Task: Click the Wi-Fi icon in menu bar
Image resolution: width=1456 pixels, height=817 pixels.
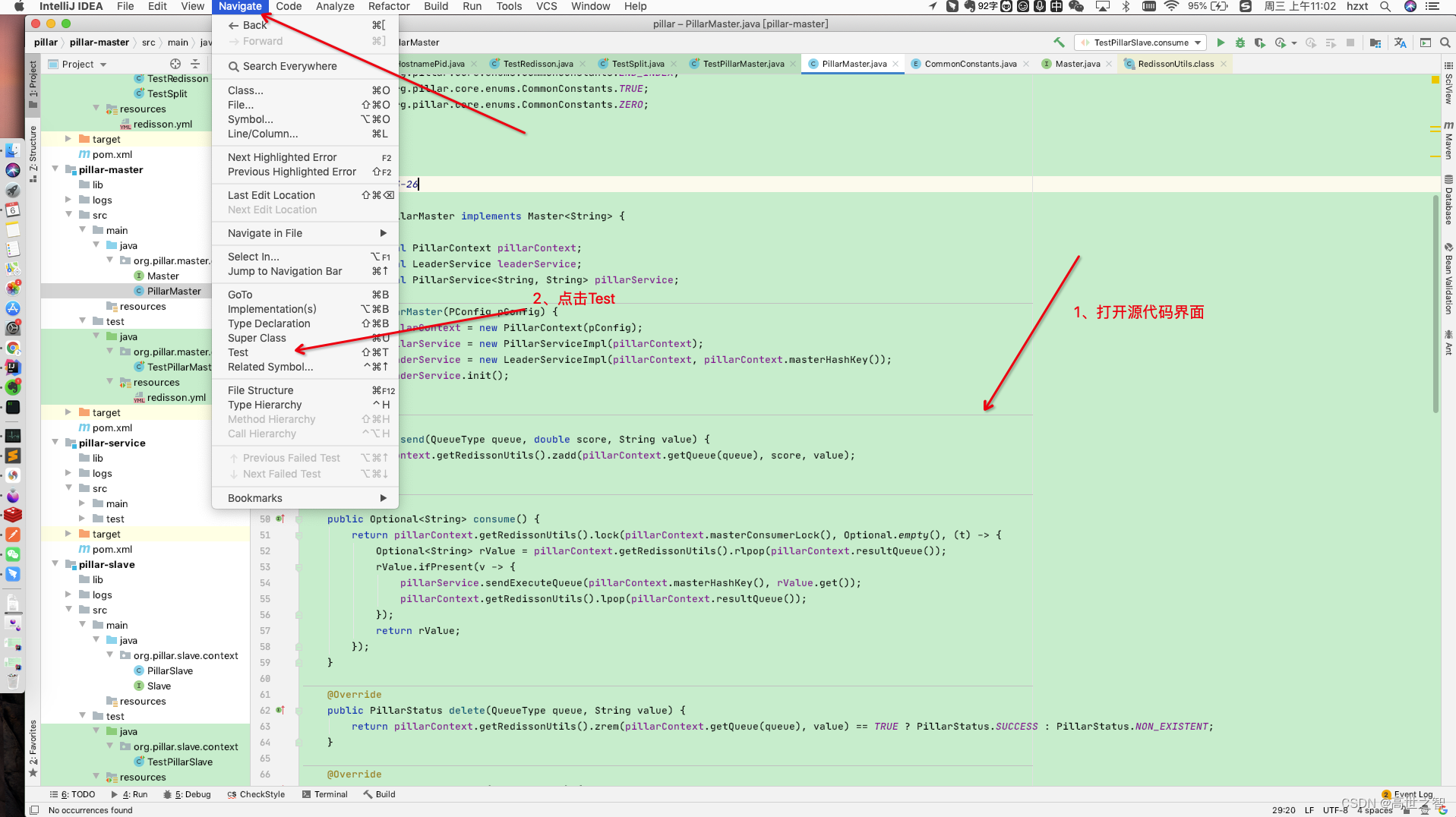Action: [x=1171, y=6]
